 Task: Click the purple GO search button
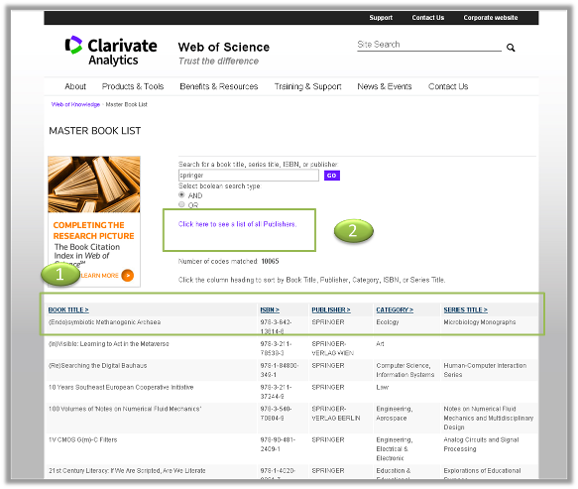point(332,175)
